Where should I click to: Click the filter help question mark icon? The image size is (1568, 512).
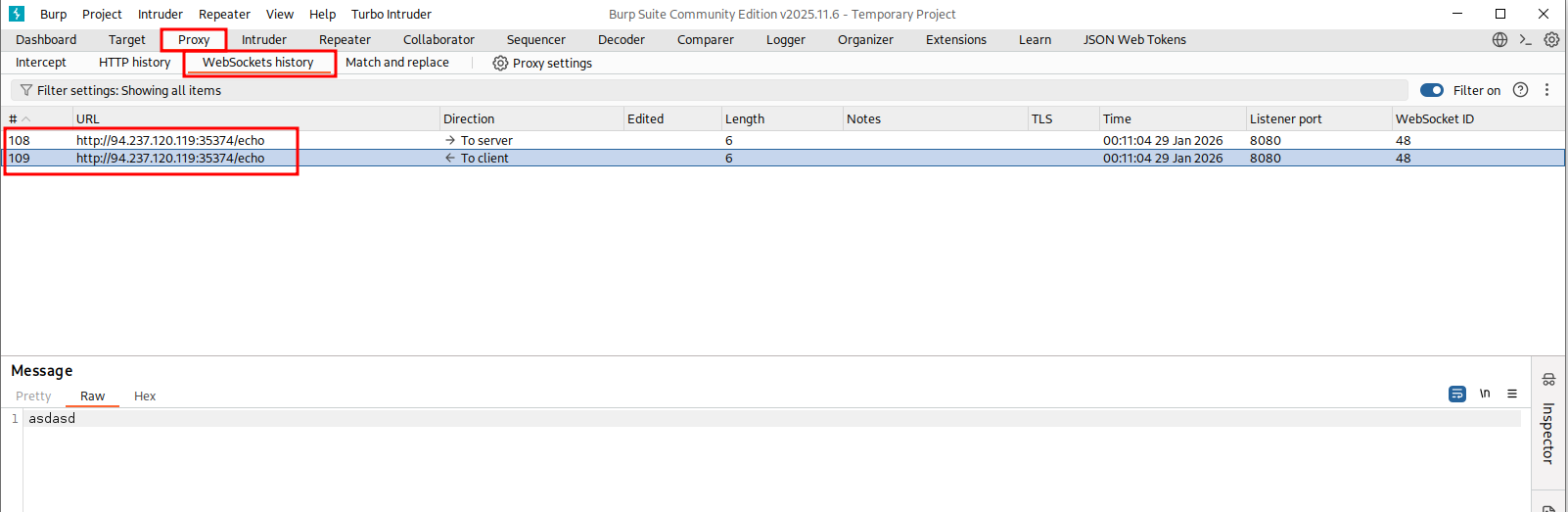point(1520,90)
